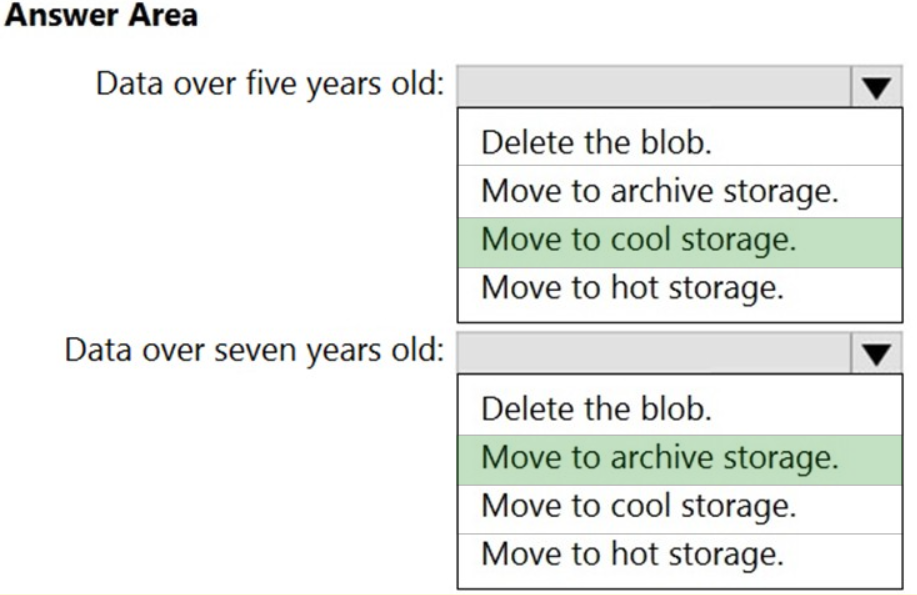The image size is (917, 595).
Task: Select 'Move to cool storage.' for seven-year-old data
Action: coord(638,505)
